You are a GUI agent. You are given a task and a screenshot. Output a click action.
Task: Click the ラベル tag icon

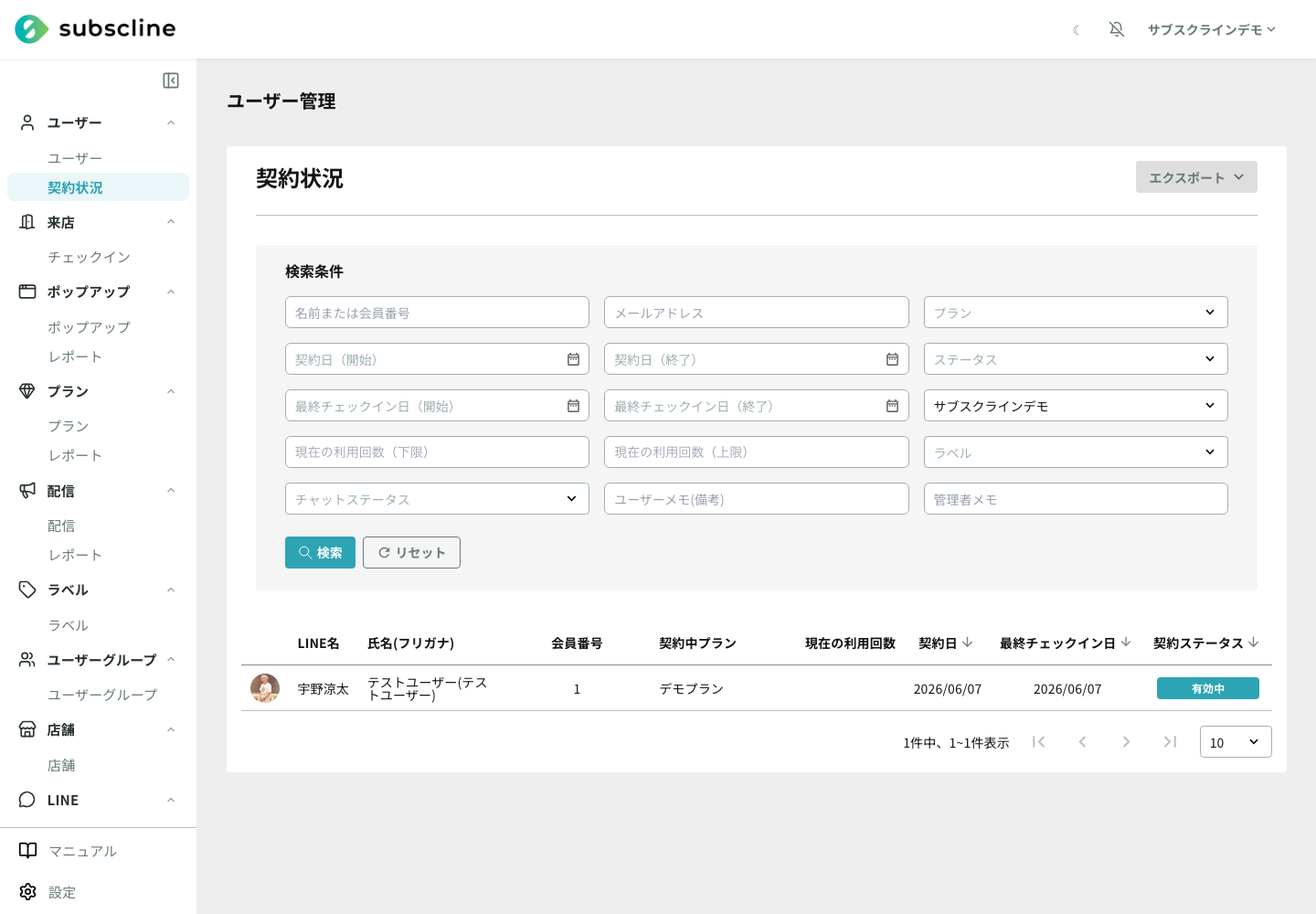[x=27, y=590]
